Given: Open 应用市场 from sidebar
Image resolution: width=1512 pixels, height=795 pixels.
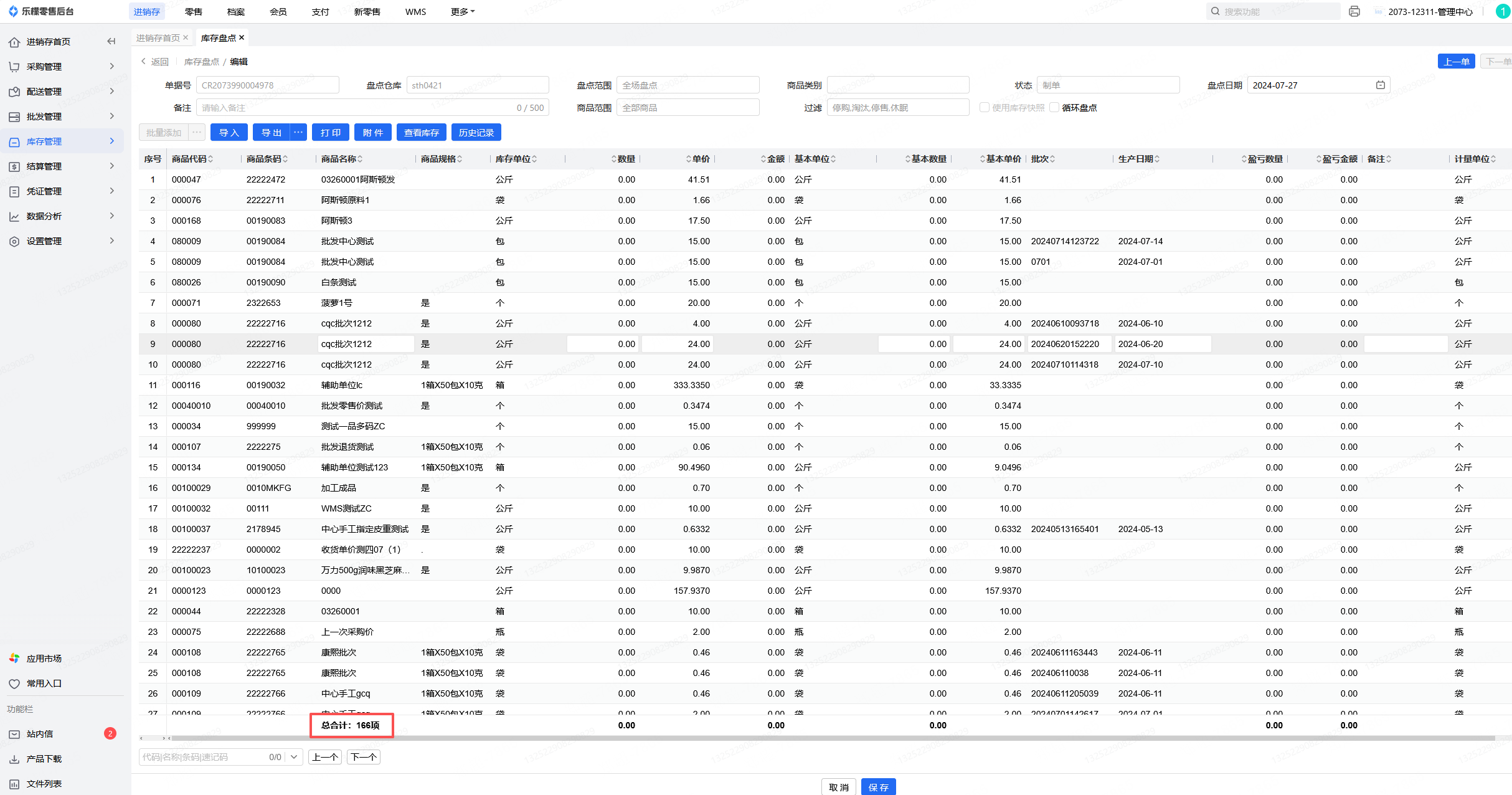Looking at the screenshot, I should (44, 659).
